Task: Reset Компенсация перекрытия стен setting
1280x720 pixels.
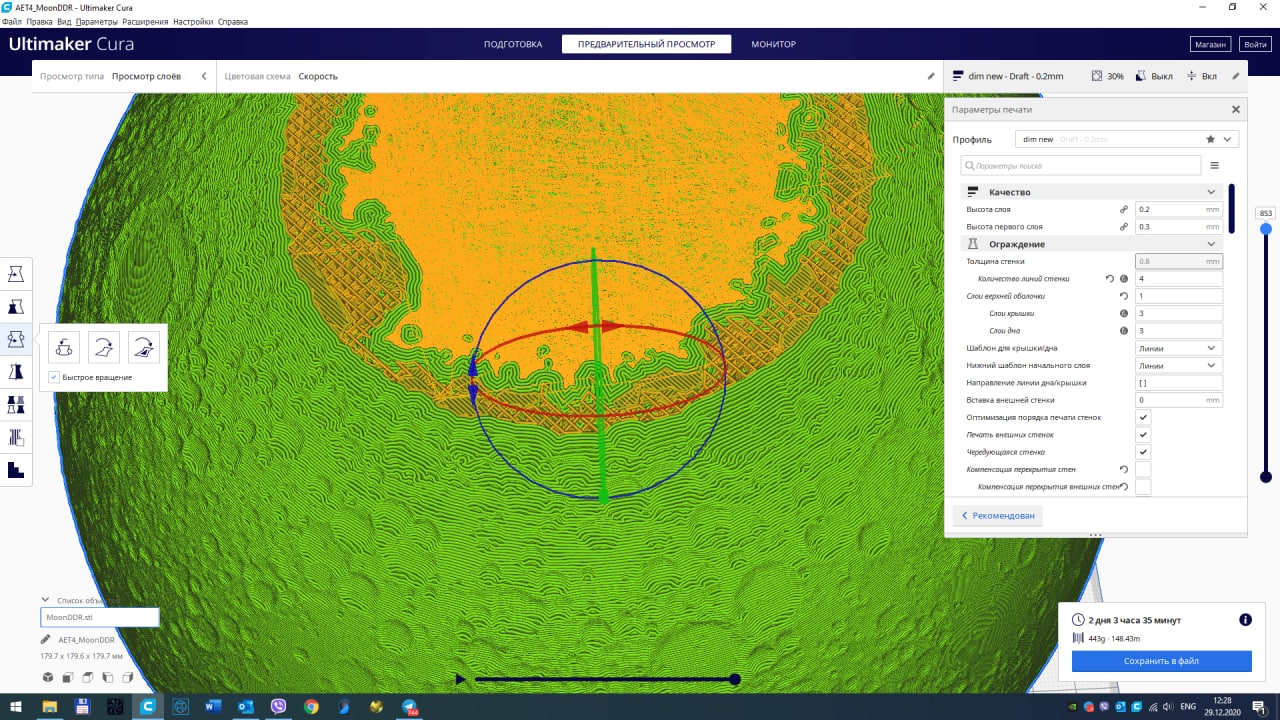Action: click(x=1124, y=469)
